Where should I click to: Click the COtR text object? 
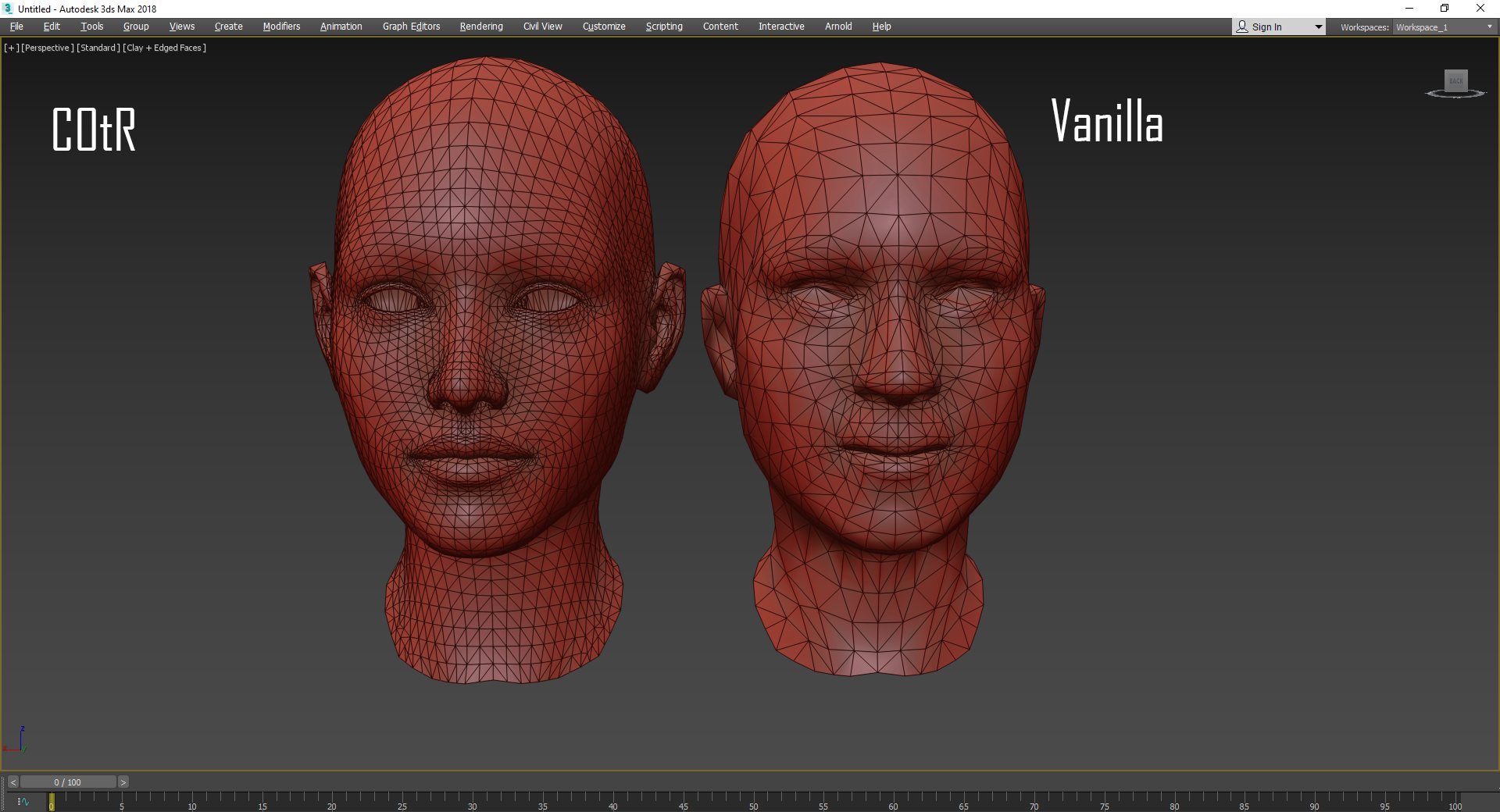(x=94, y=130)
